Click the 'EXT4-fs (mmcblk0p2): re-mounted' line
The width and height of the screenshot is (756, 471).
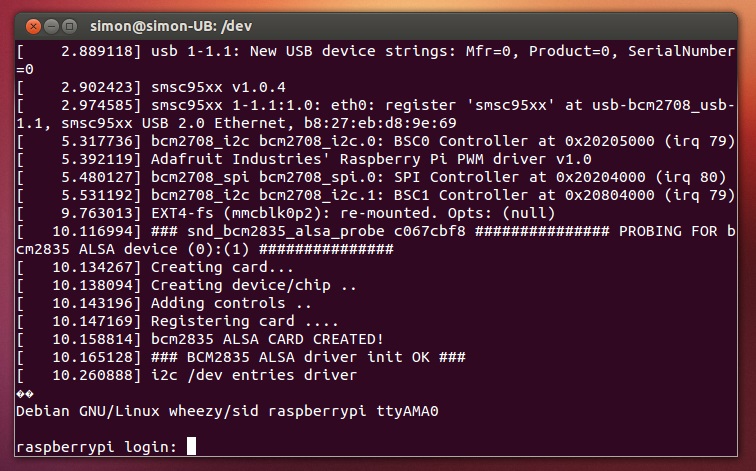[x=285, y=213]
